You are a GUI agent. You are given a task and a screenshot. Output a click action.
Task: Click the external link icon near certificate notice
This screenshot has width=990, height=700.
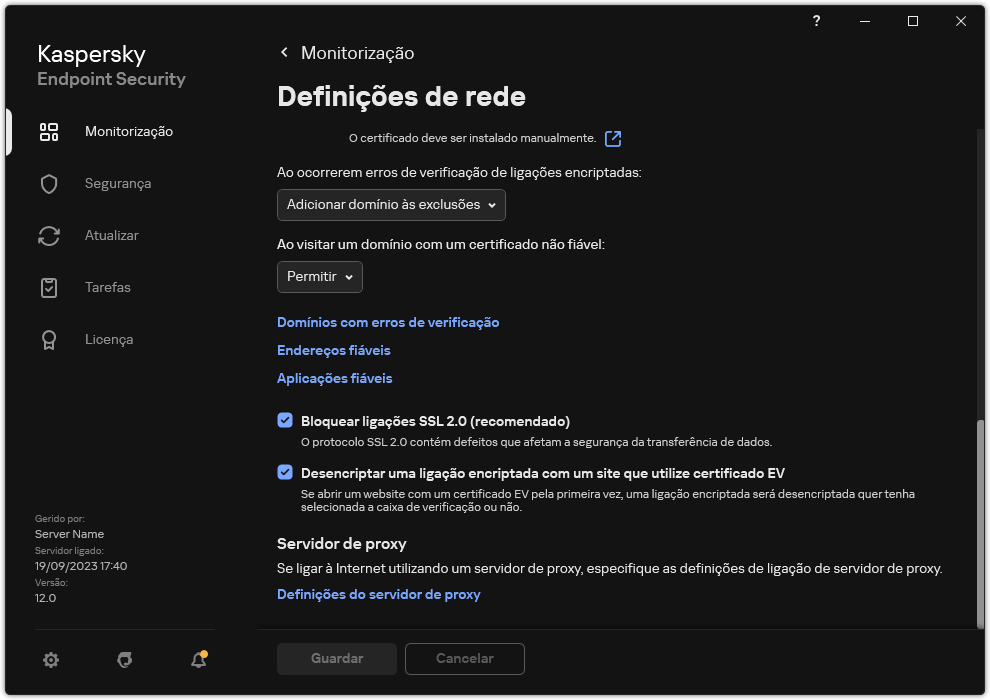point(611,138)
